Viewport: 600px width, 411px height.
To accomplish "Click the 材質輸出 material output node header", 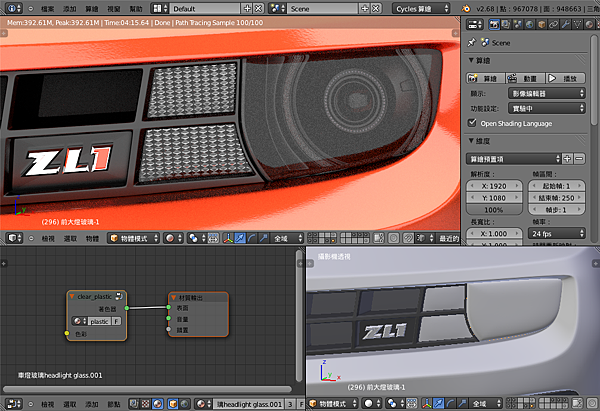I will pos(198,297).
